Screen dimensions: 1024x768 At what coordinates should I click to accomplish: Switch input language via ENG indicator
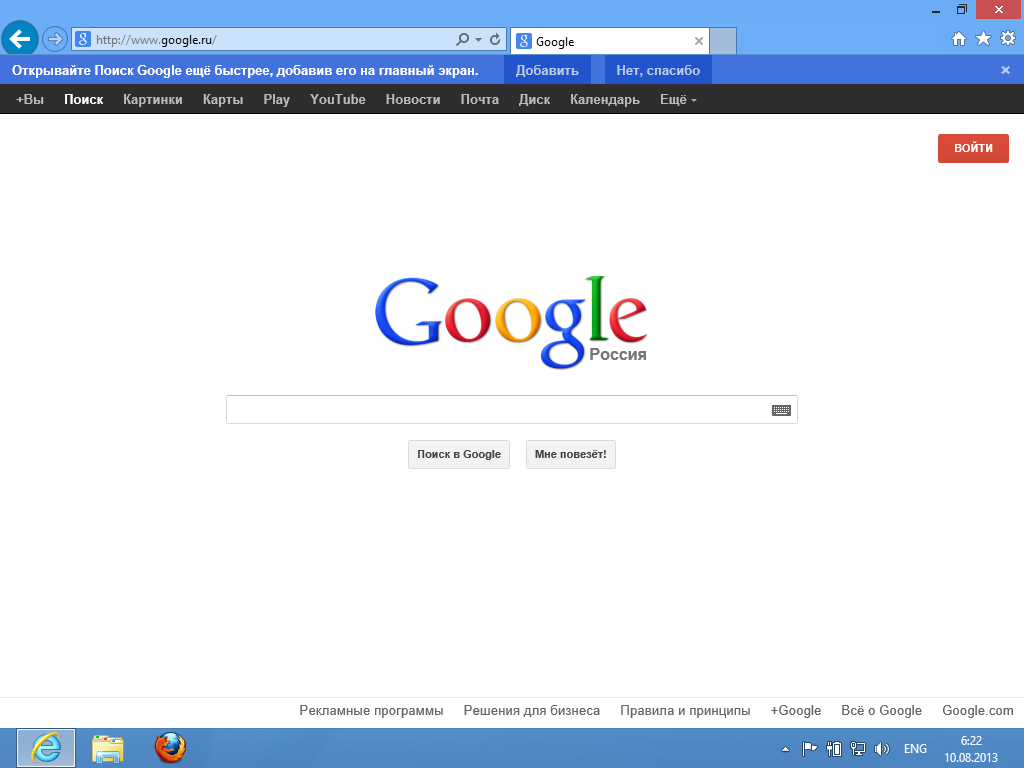point(915,749)
